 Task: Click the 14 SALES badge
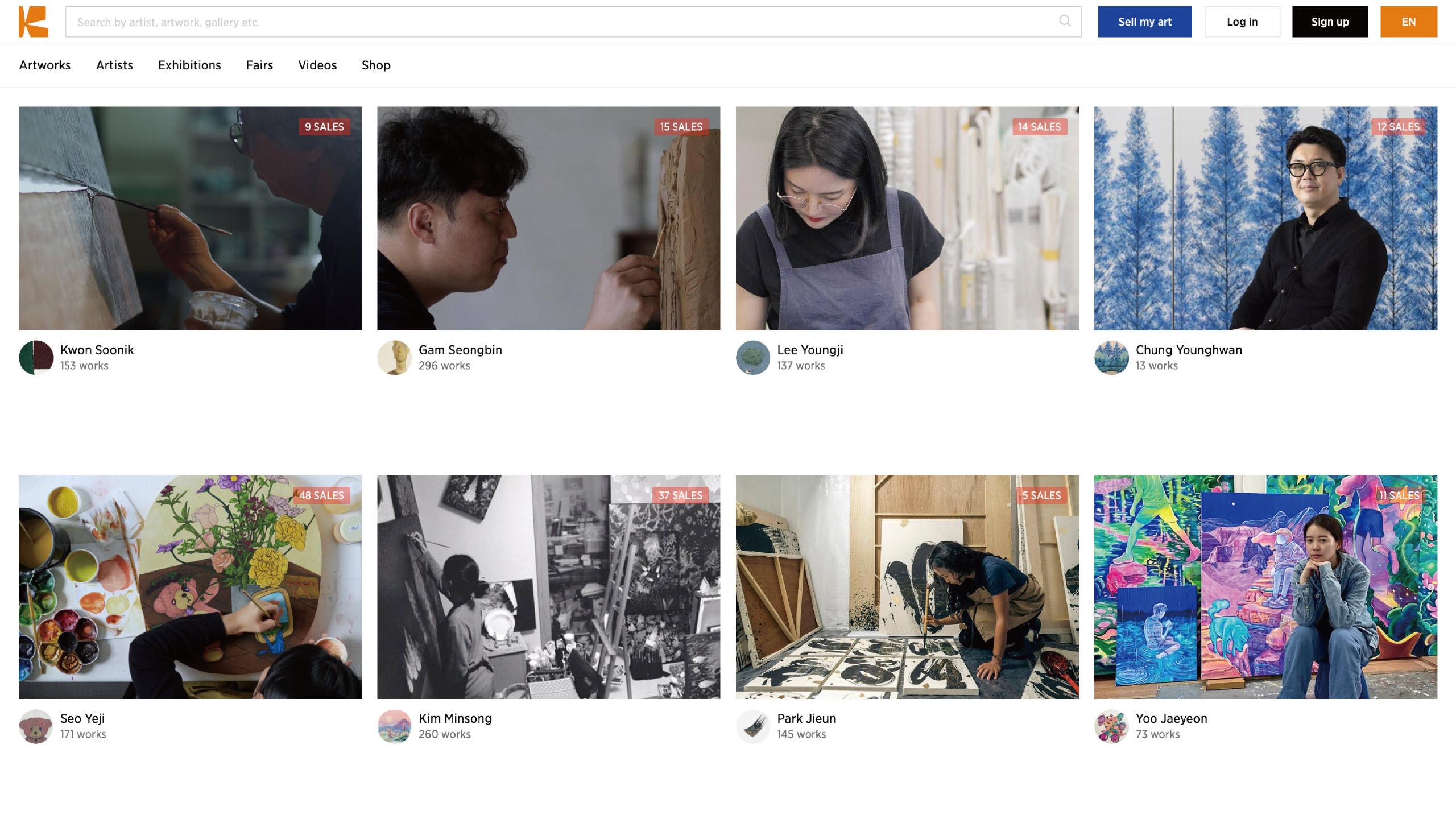point(1039,127)
